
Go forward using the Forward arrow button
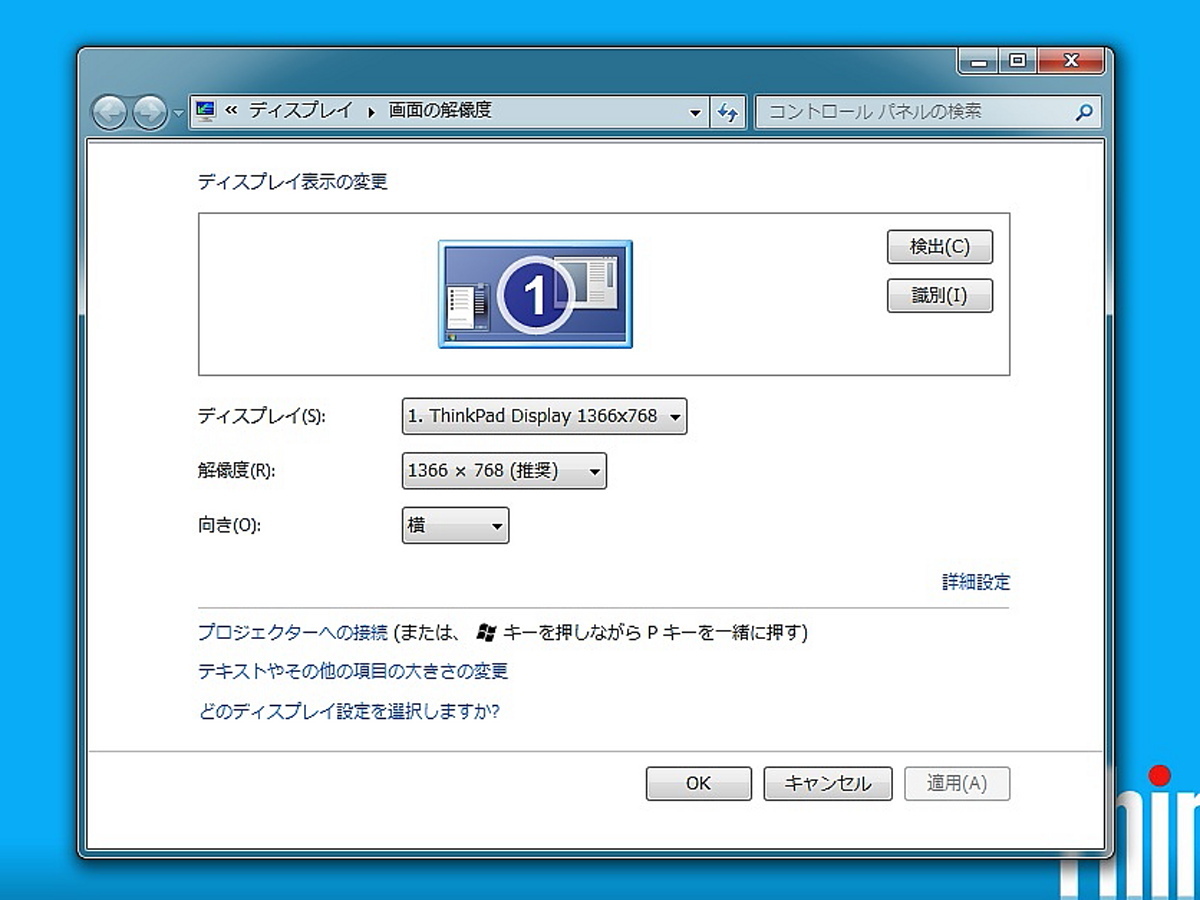click(x=149, y=113)
